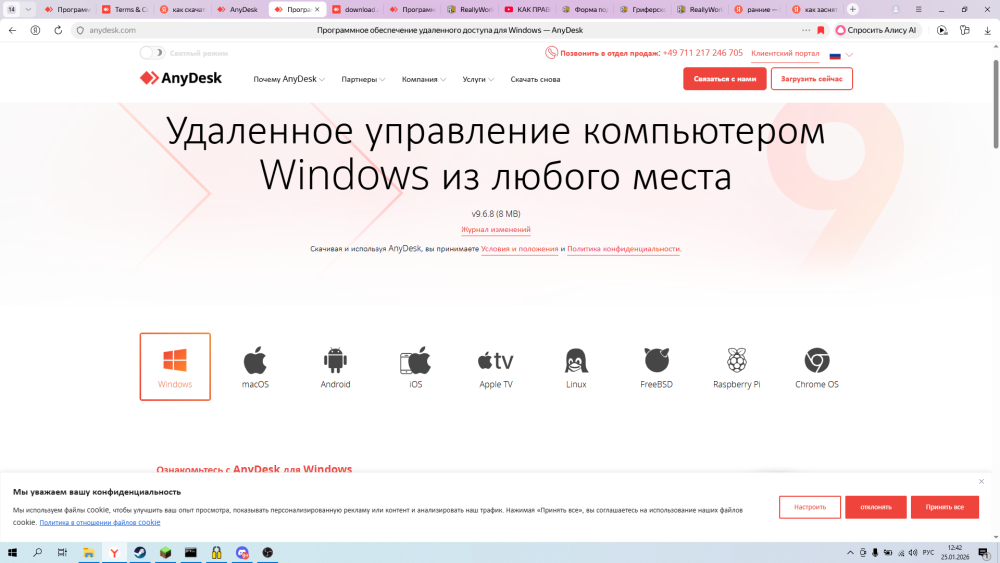Click the РУС language indicator
Viewport: 1000px width, 563px height.
click(928, 553)
